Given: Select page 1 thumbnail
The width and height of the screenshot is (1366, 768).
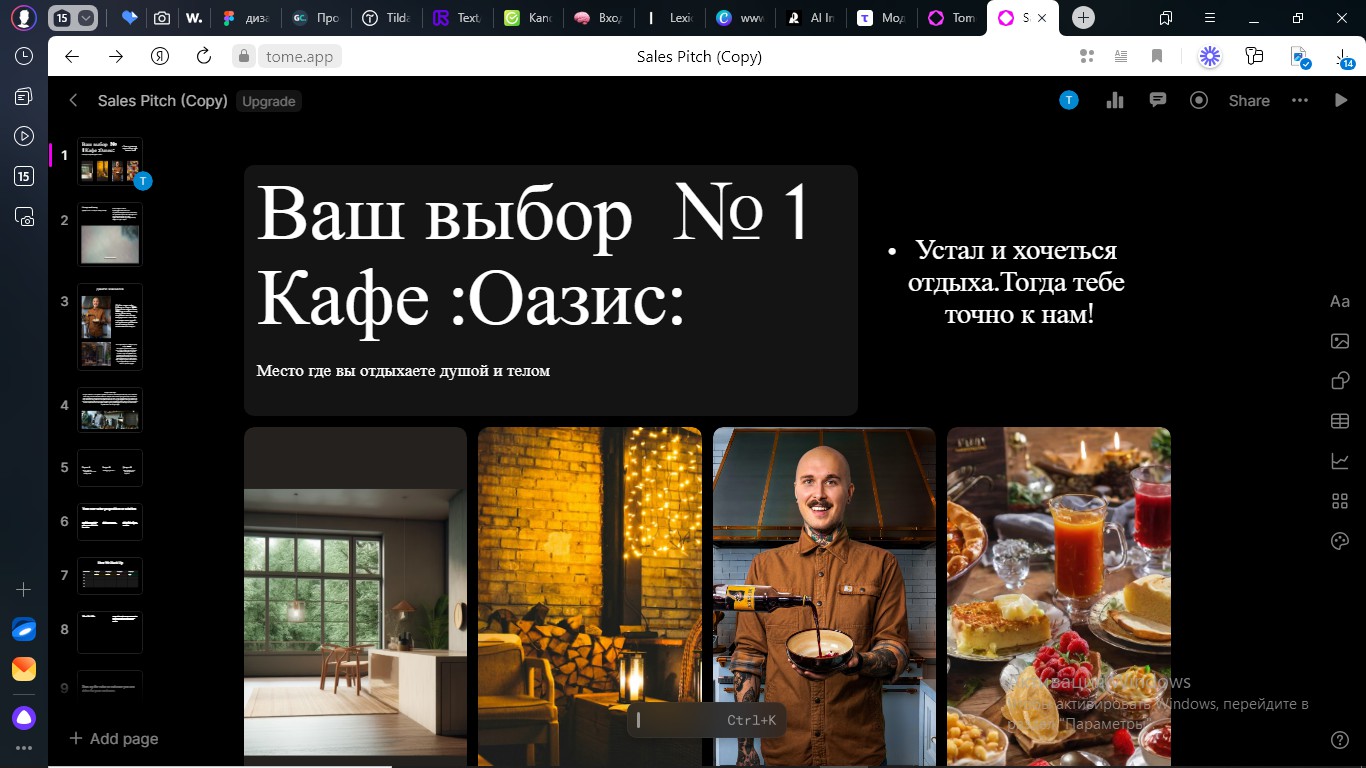Looking at the screenshot, I should [110, 161].
